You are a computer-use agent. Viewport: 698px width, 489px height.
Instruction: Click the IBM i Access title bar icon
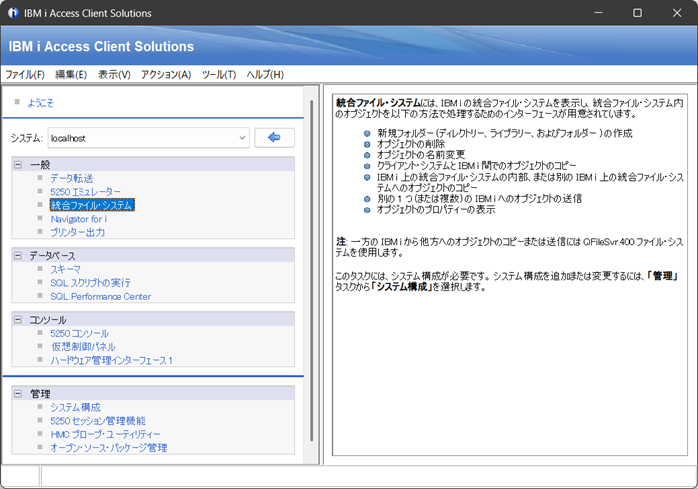13,13
